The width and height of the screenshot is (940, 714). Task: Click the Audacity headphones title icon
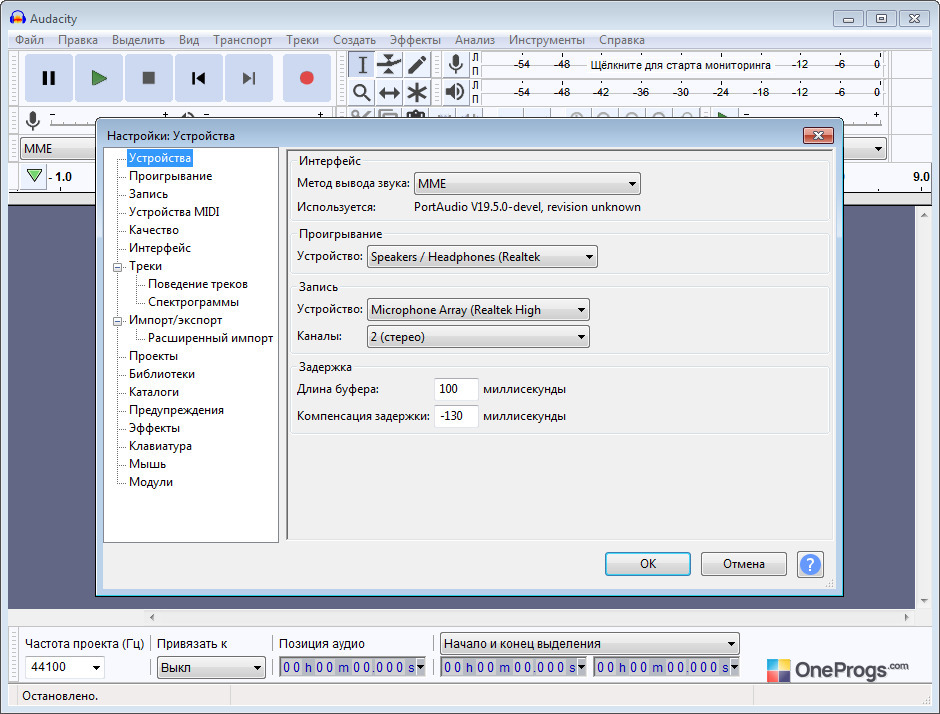pyautogui.click(x=17, y=18)
